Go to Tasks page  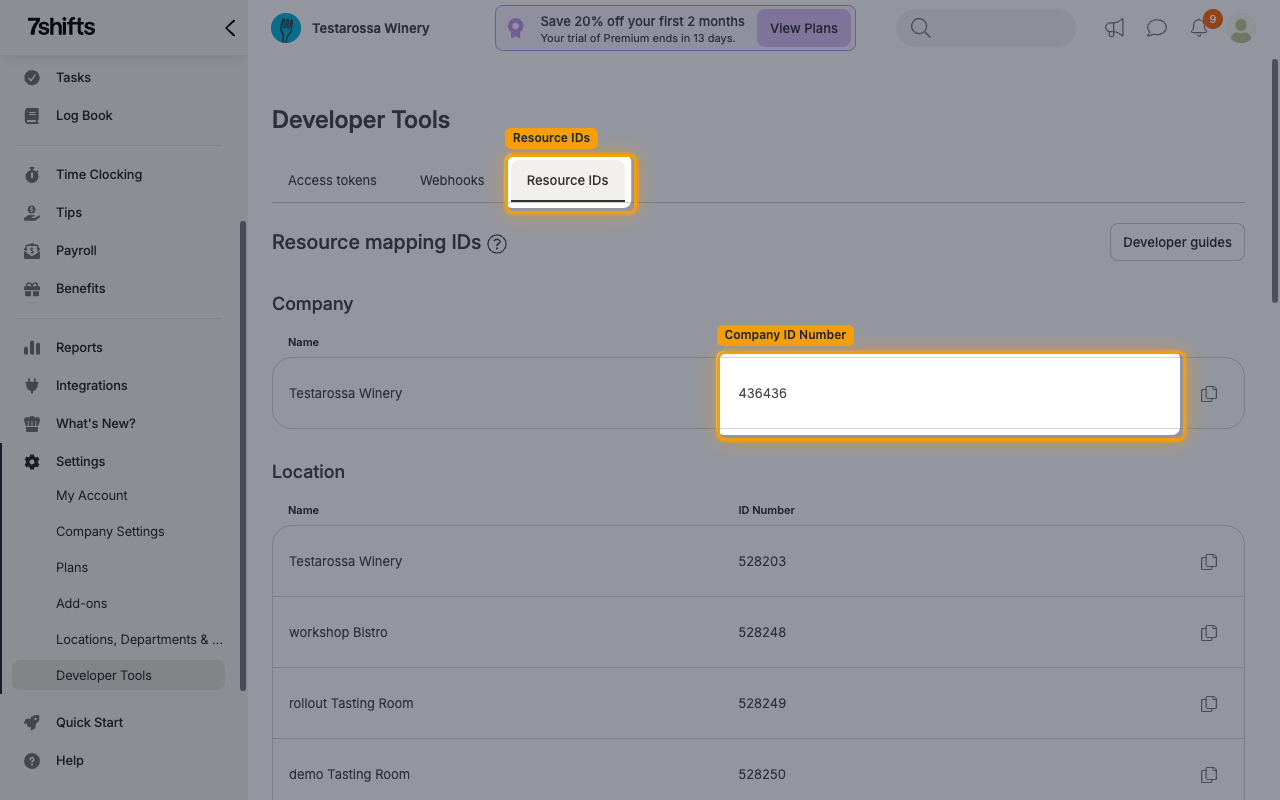click(x=73, y=77)
